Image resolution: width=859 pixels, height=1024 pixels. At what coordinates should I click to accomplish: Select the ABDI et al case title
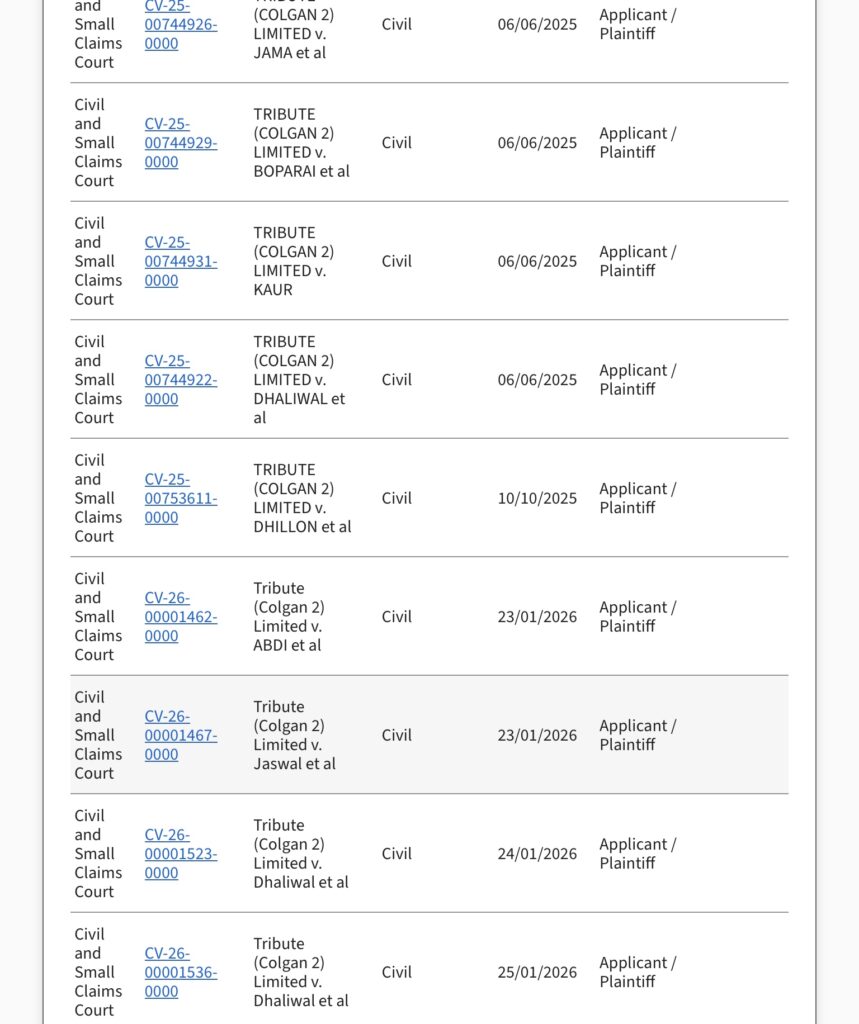(289, 616)
